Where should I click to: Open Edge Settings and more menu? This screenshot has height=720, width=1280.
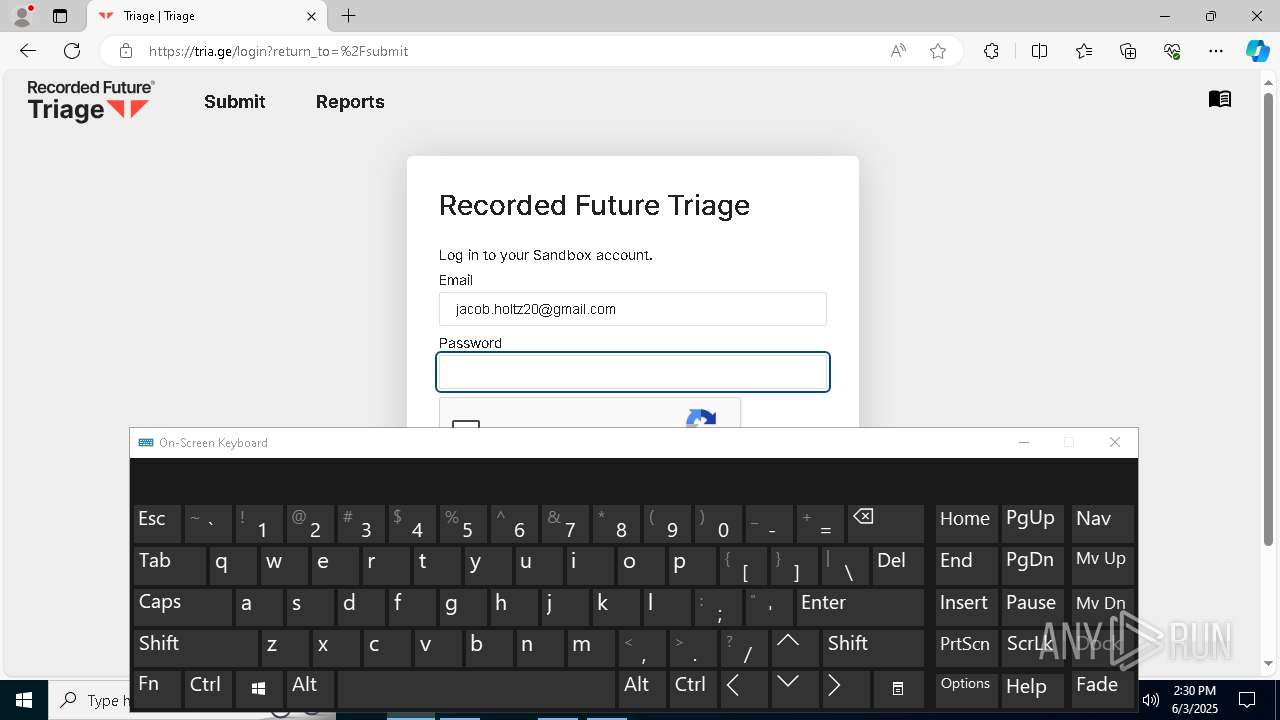[1216, 51]
